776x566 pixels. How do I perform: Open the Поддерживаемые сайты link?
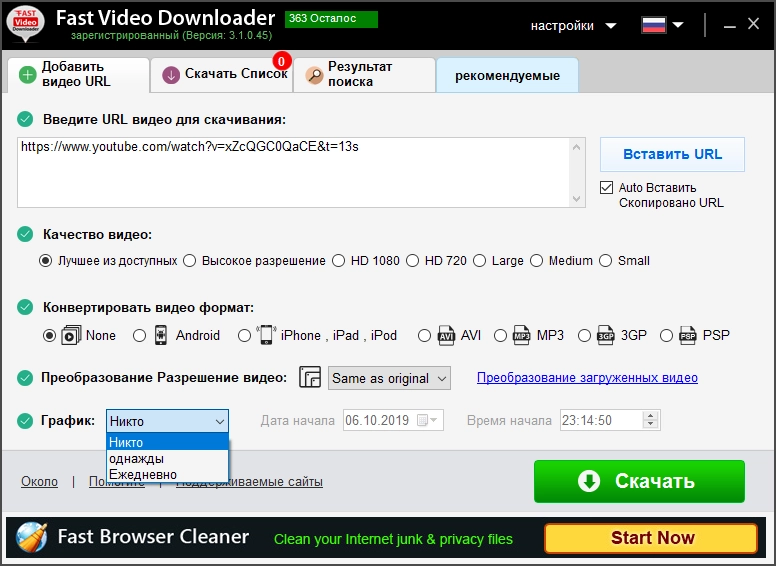tap(249, 482)
